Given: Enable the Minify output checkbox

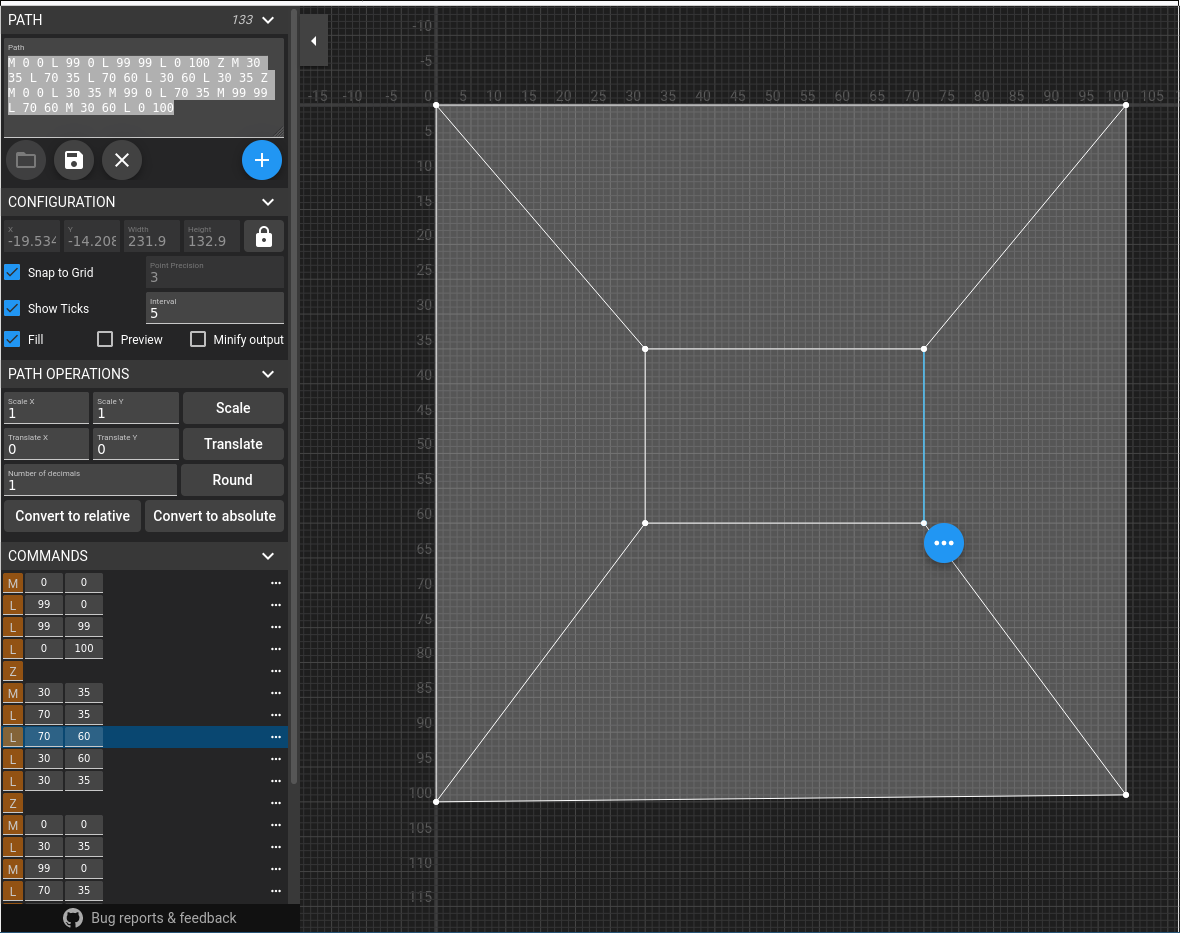Looking at the screenshot, I should point(198,339).
